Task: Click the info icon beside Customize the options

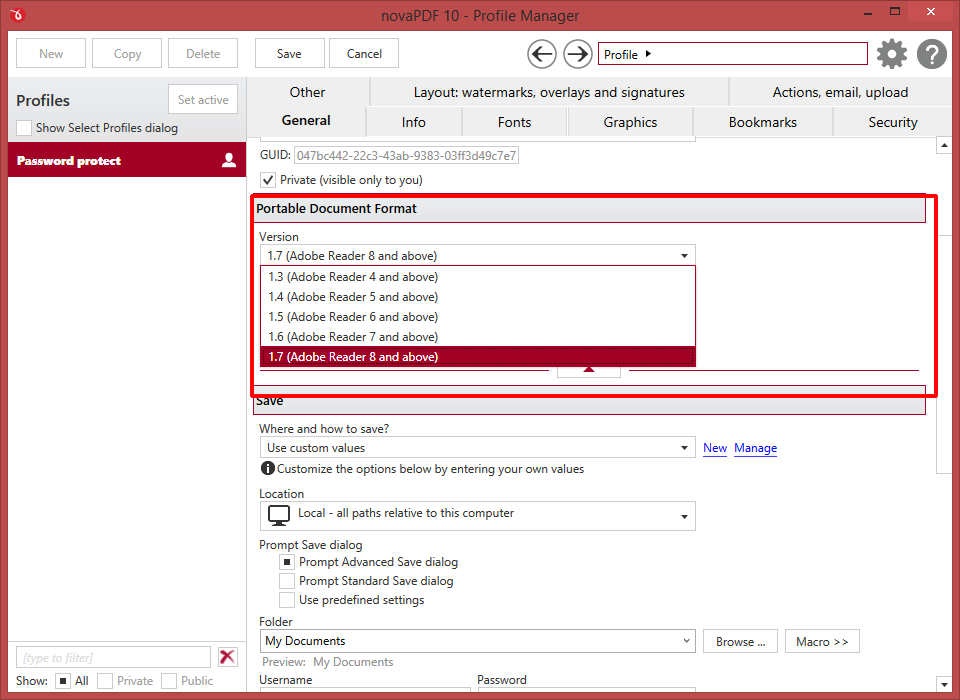Action: (268, 469)
